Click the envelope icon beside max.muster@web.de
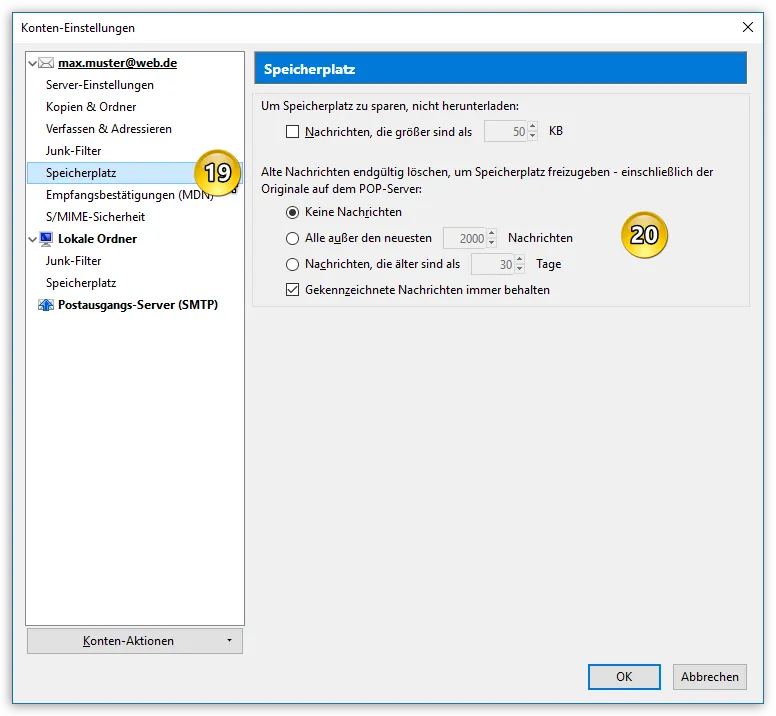776x716 pixels. (46, 63)
